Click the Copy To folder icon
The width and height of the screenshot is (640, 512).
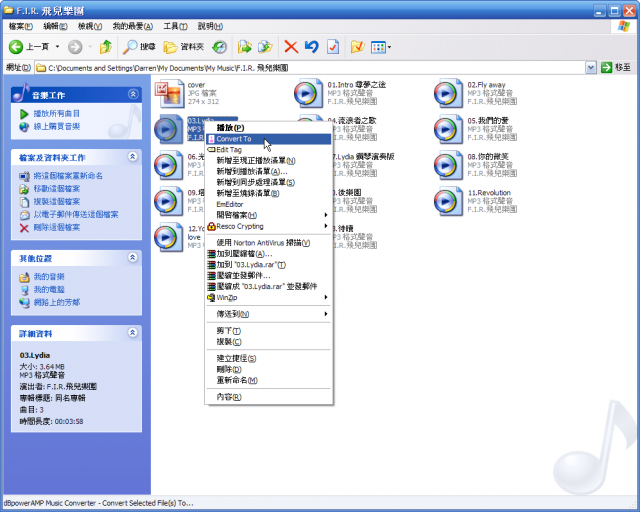coord(265,47)
